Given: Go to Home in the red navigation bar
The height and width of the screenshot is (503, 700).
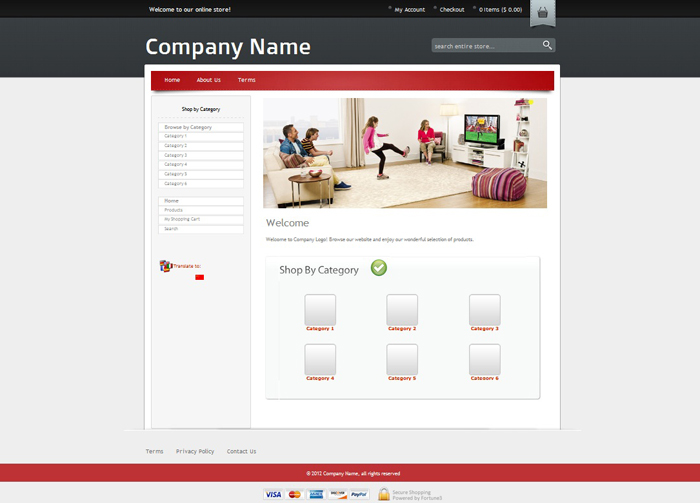Looking at the screenshot, I should coord(172,80).
